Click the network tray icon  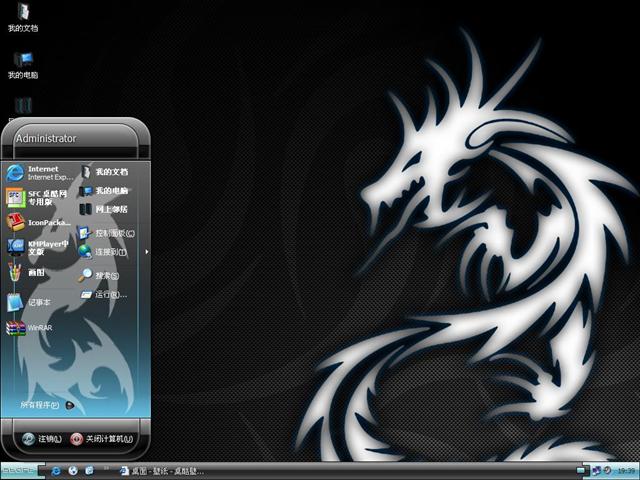point(597,471)
